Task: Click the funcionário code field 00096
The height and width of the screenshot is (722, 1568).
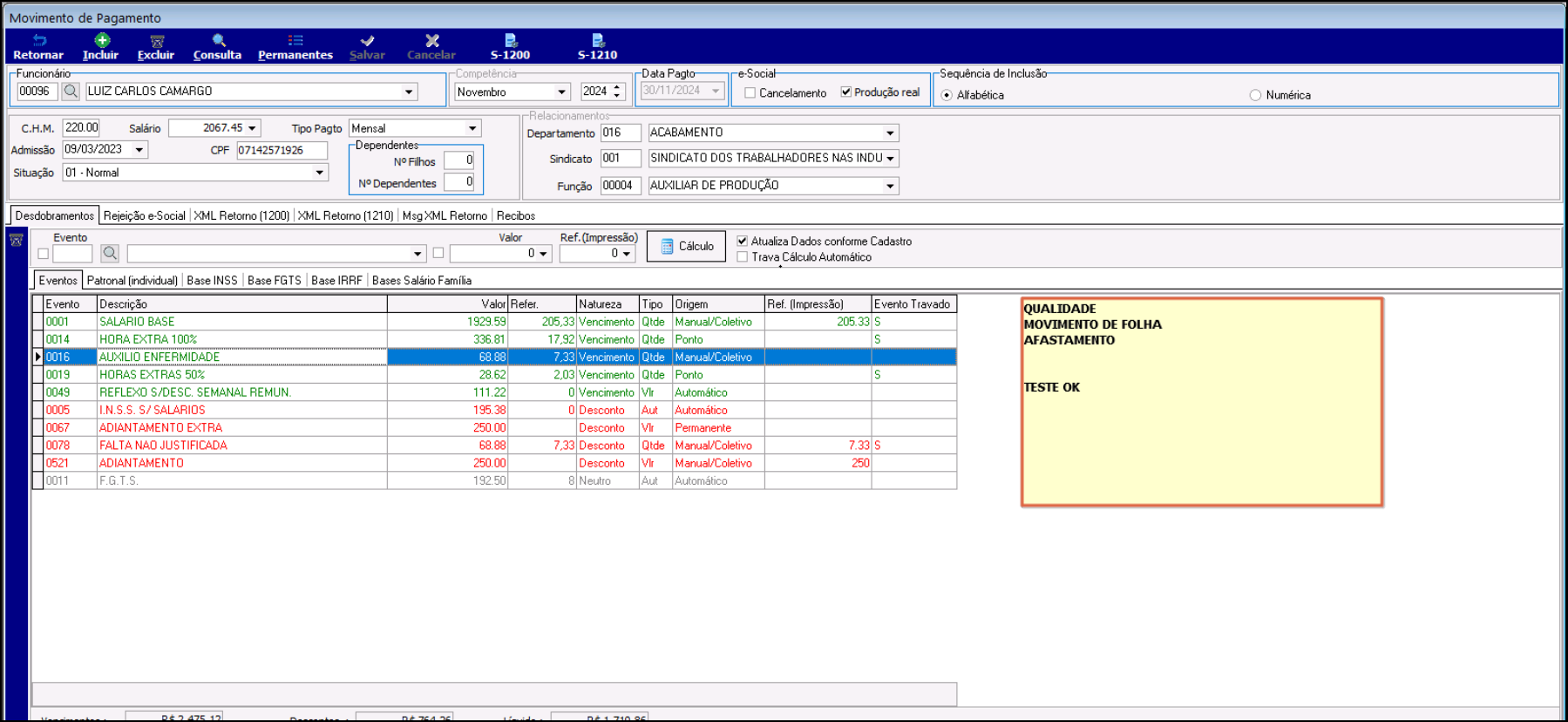Action: click(37, 91)
